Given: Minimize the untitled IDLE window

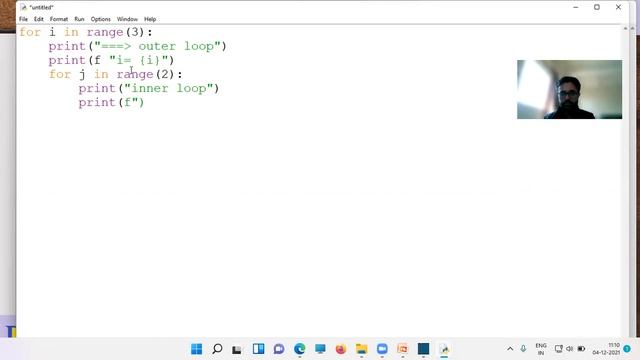Looking at the screenshot, I should coord(576,7).
